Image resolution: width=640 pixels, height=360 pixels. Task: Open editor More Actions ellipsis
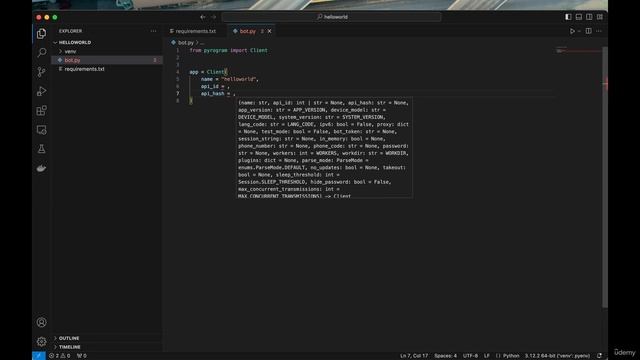pos(599,31)
